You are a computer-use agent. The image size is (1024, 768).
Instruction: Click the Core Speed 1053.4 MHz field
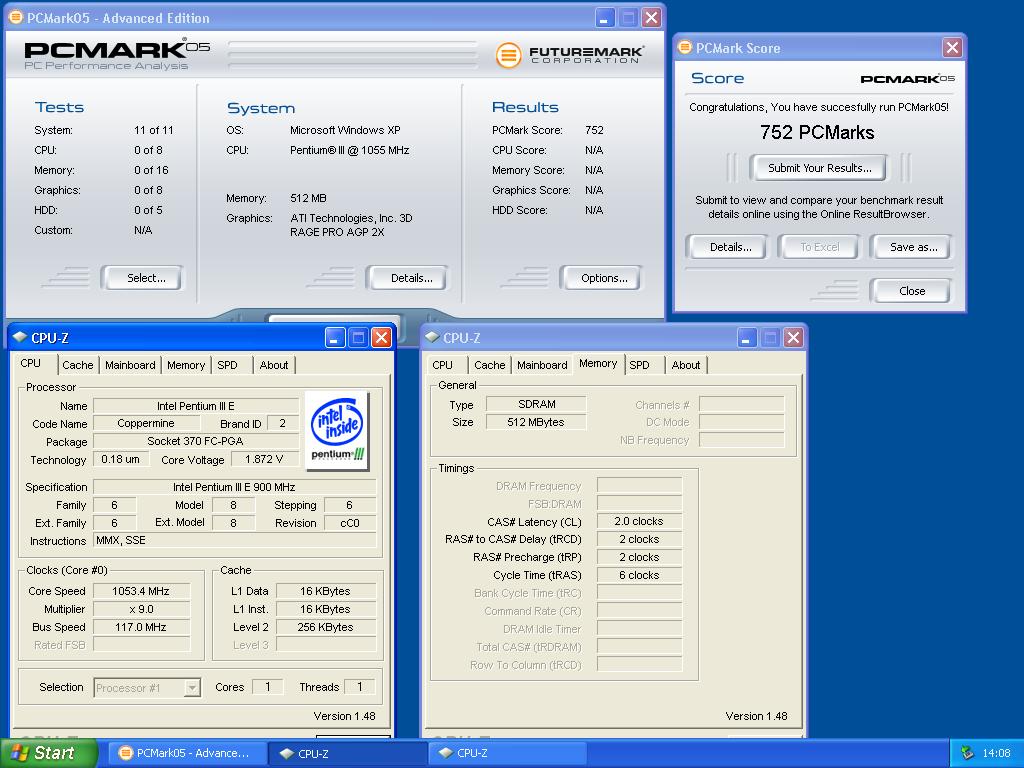point(141,591)
